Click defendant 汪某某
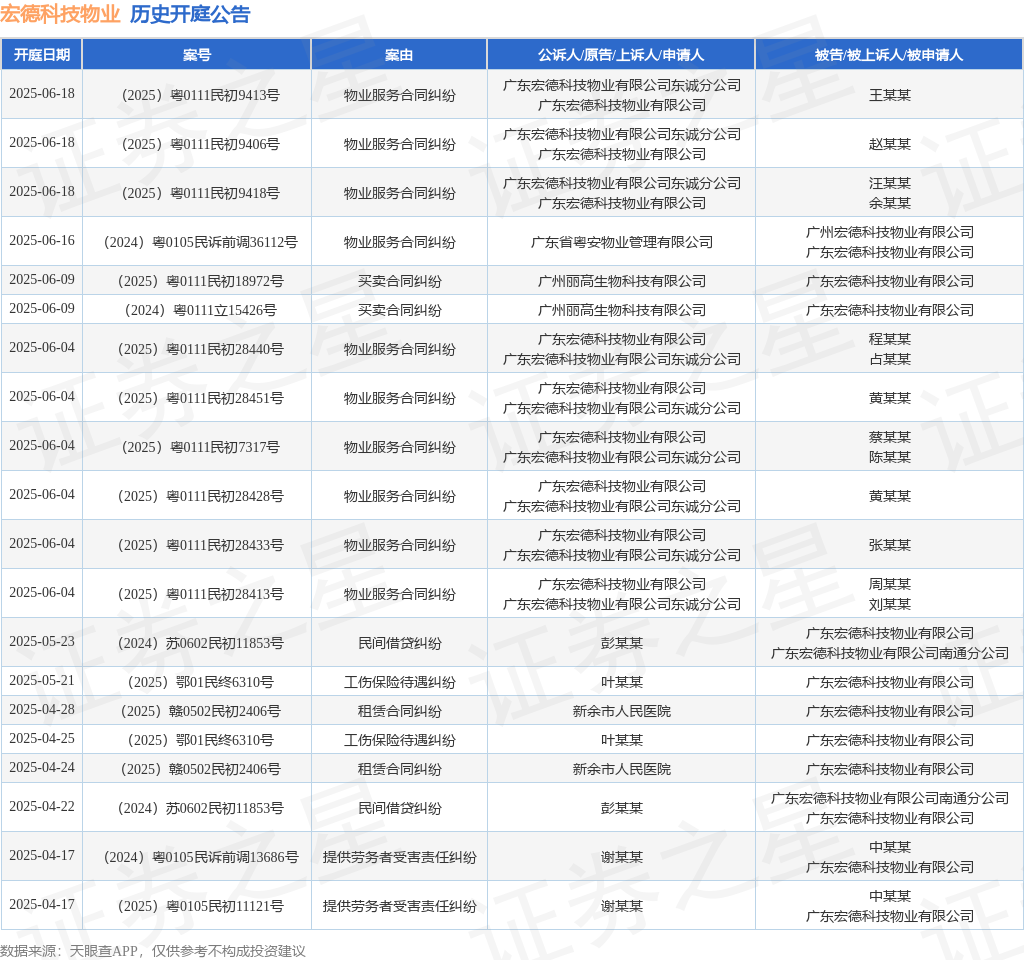Viewport: 1024px width, 960px height. pyautogui.click(x=889, y=184)
